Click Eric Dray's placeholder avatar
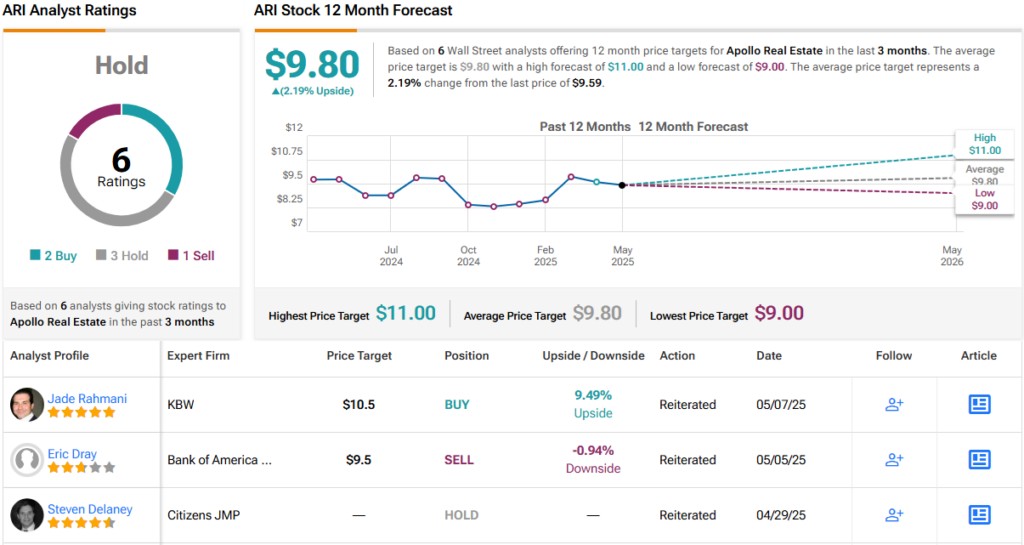This screenshot has height=545, width=1024. (x=27, y=460)
